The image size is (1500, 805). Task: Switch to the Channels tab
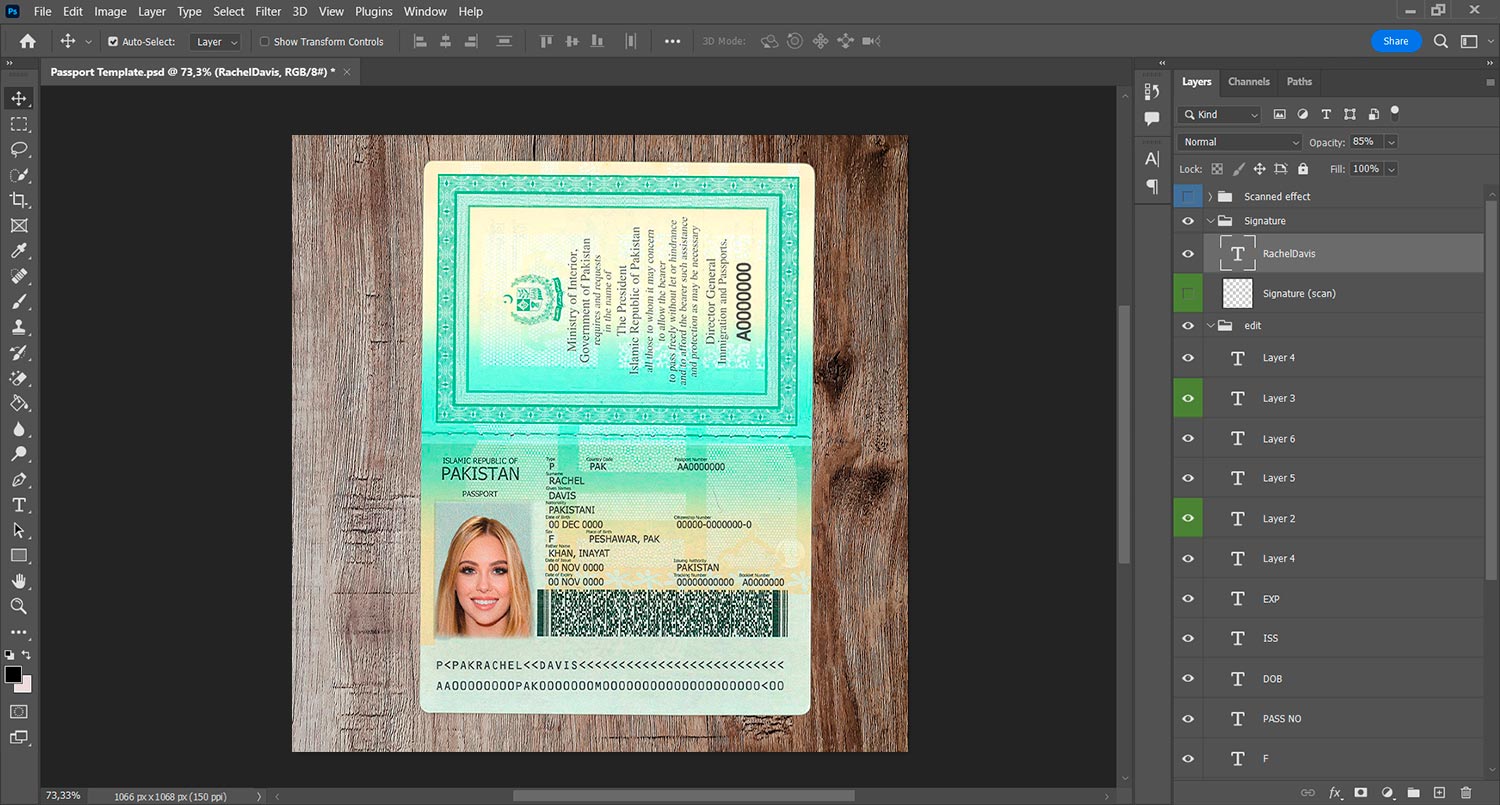(1249, 82)
